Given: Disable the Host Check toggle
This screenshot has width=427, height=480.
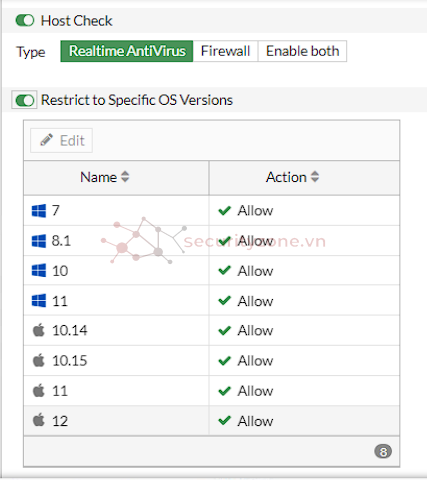Looking at the screenshot, I should (x=25, y=20).
